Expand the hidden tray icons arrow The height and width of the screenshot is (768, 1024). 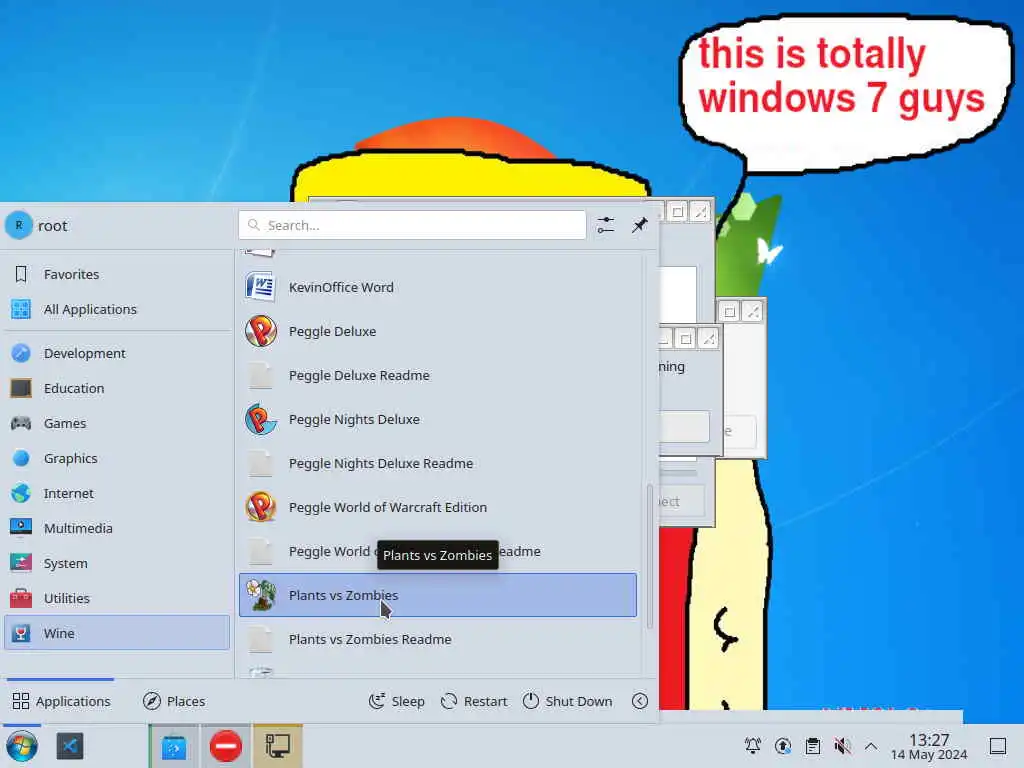click(x=871, y=745)
